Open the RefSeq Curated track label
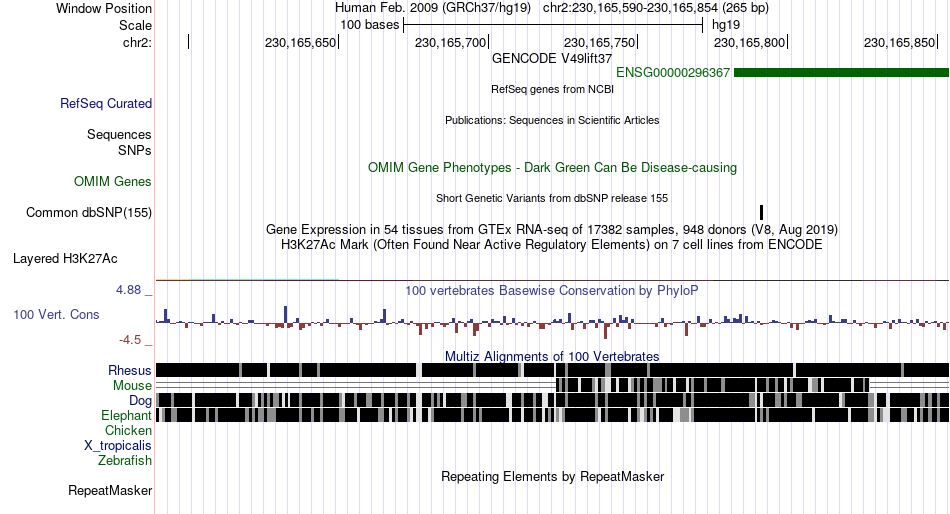Screen dimensions: 950x514 click(x=105, y=104)
